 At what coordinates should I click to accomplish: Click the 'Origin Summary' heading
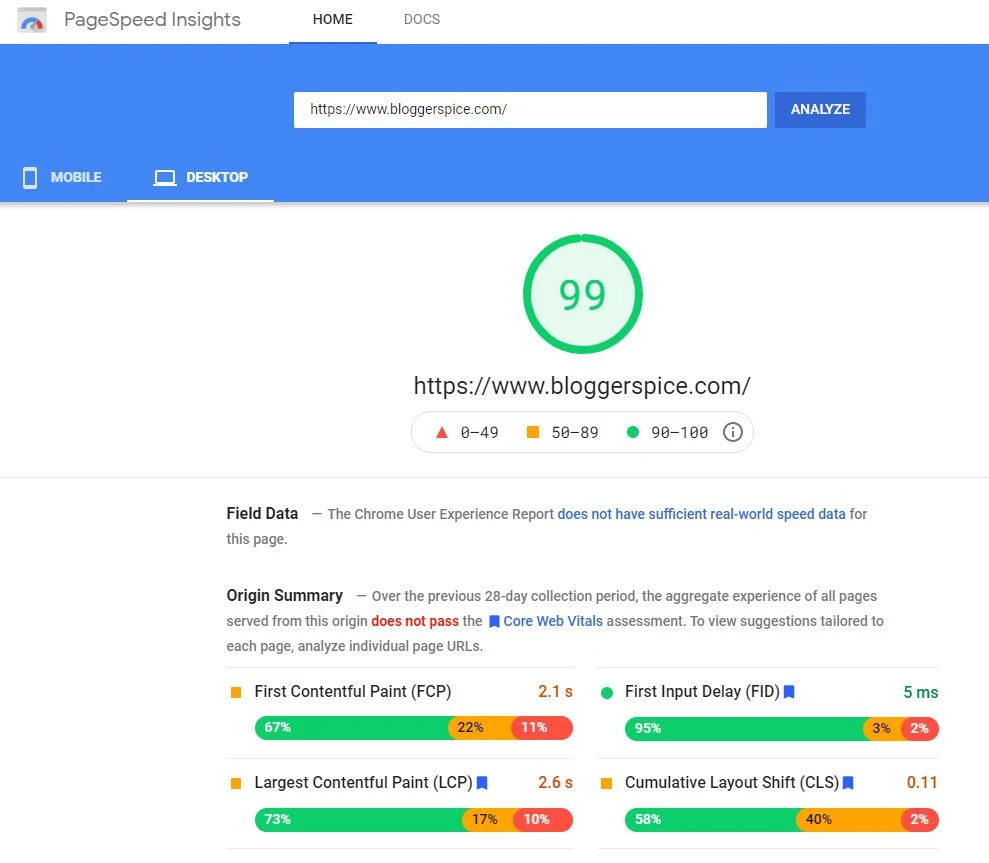coord(284,596)
